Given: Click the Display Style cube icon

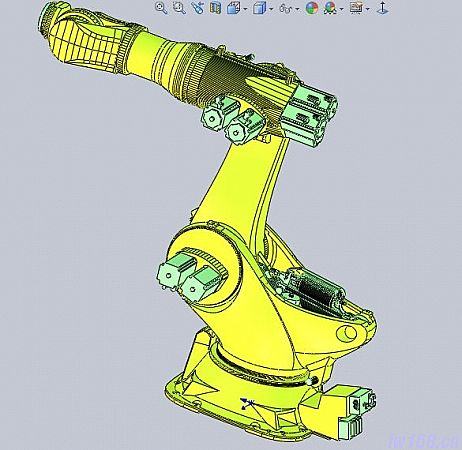Looking at the screenshot, I should (x=260, y=8).
